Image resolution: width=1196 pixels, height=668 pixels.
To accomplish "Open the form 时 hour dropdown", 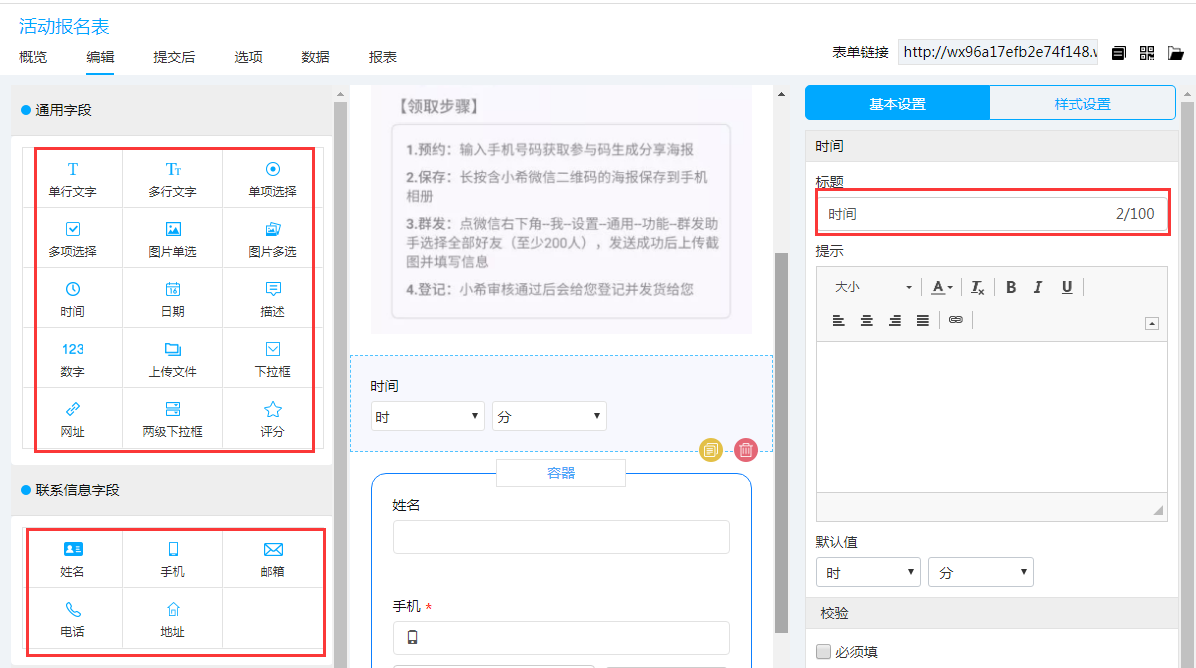I will (x=427, y=416).
